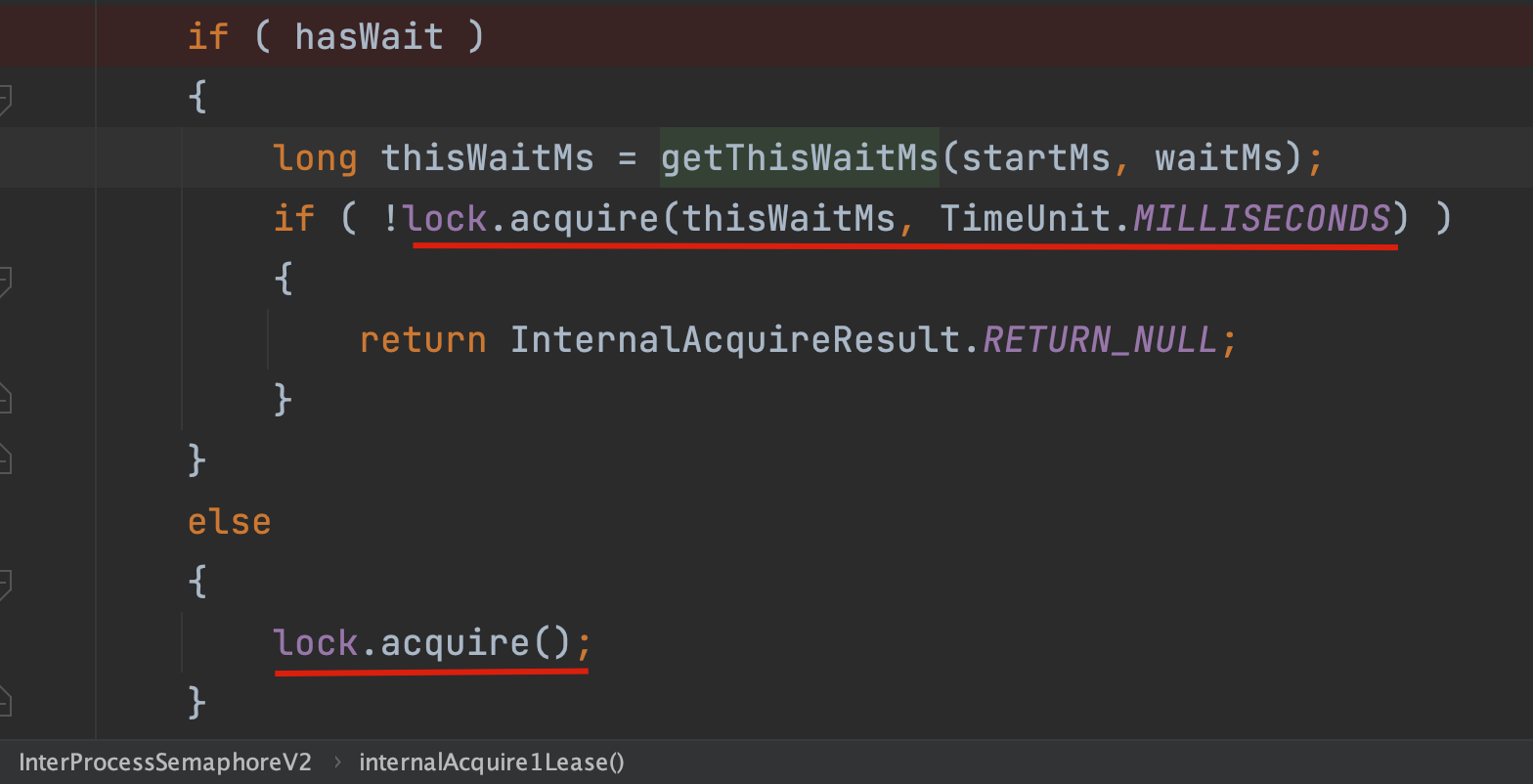Collapse fold marker at brace below else
Image resolution: width=1533 pixels, height=784 pixels.
click(4, 584)
